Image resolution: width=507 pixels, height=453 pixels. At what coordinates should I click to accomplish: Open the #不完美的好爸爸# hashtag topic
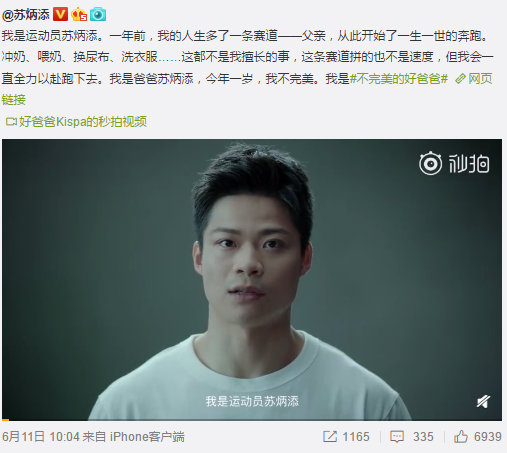(399, 79)
